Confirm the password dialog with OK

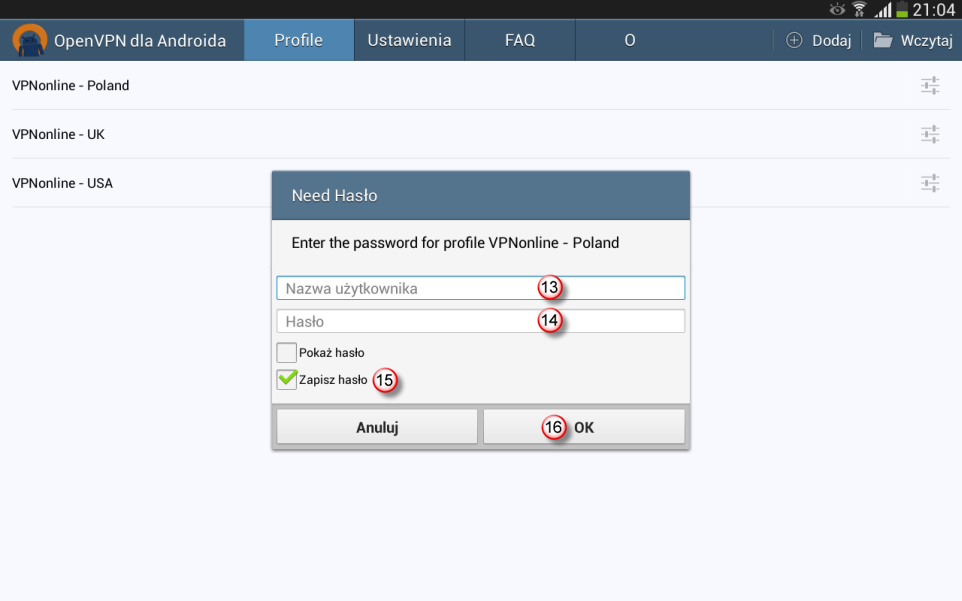coord(584,427)
